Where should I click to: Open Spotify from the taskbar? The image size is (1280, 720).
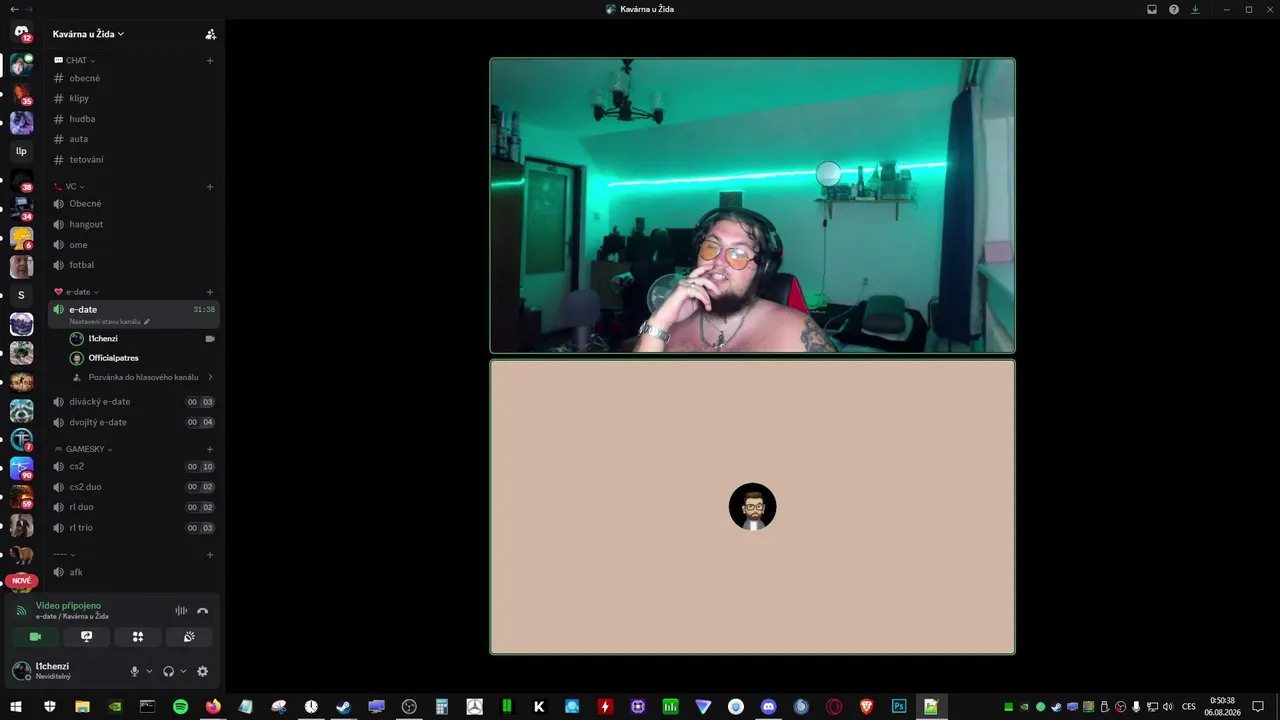pyautogui.click(x=180, y=707)
